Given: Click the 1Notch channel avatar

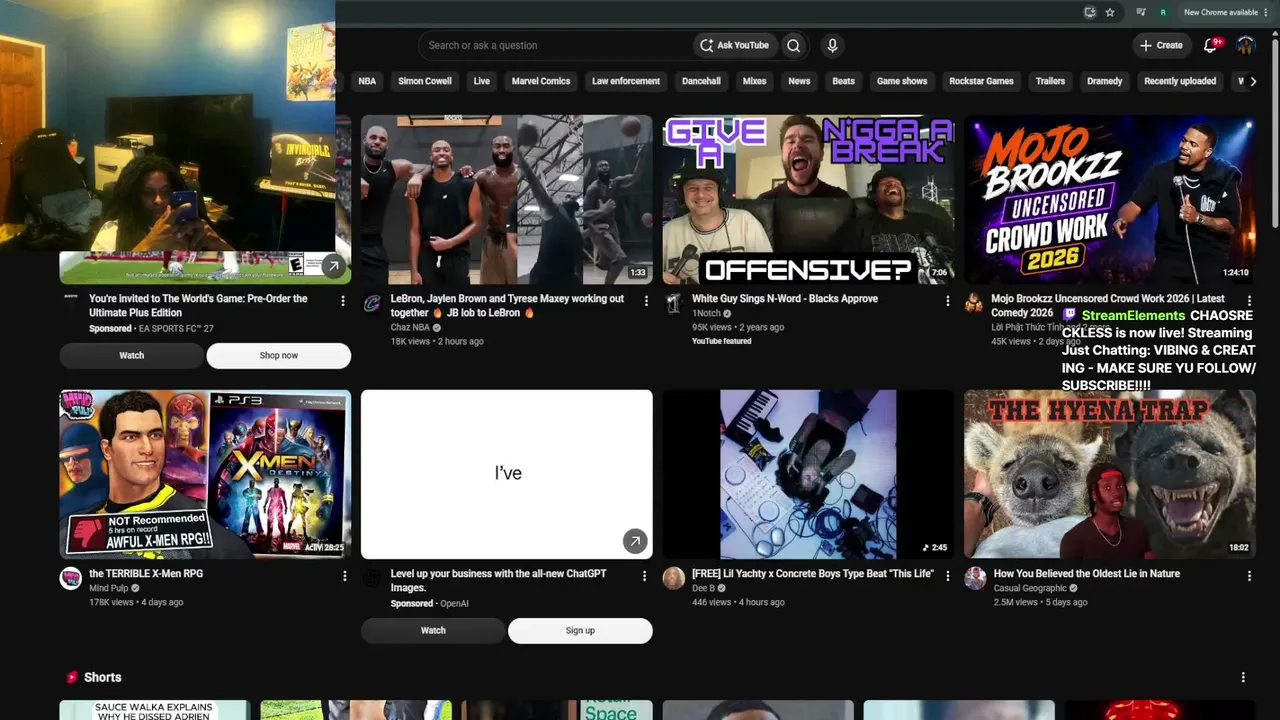Looking at the screenshot, I should coord(673,303).
